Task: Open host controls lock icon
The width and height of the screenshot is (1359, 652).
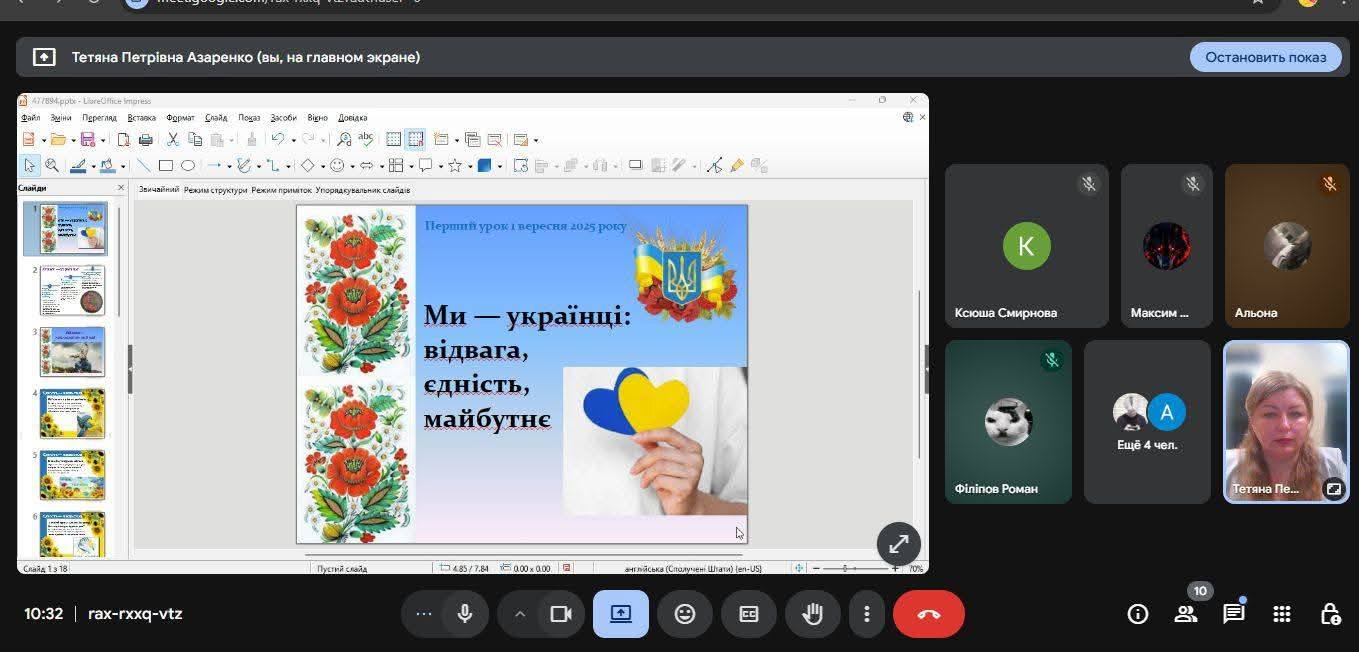Action: 1330,614
